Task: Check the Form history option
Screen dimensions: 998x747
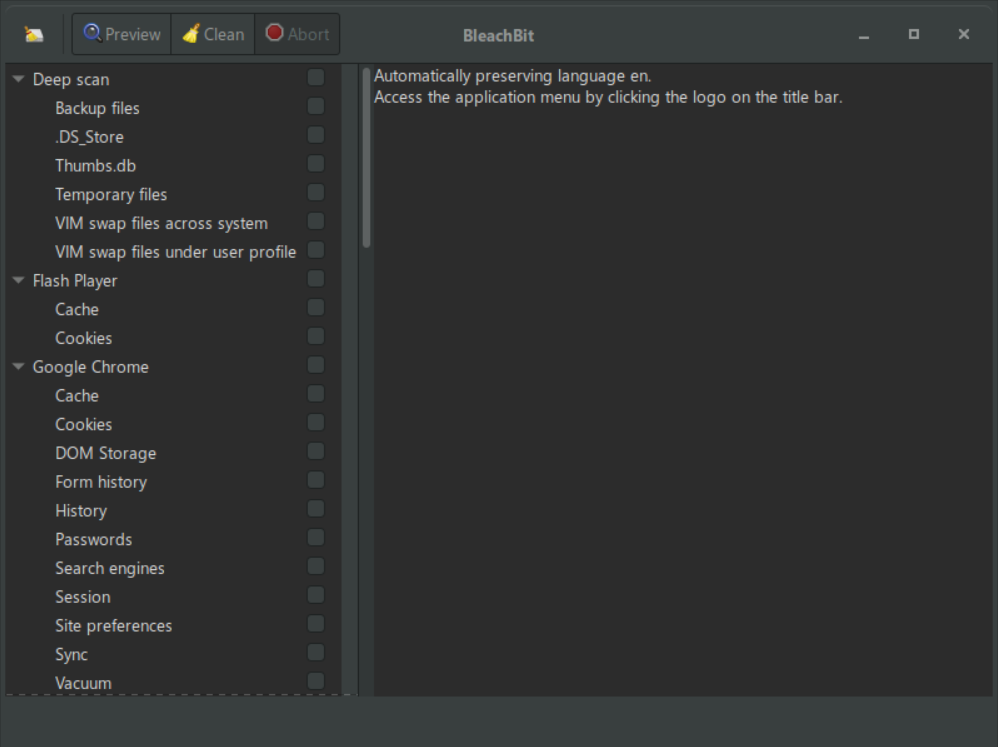Action: pos(316,480)
